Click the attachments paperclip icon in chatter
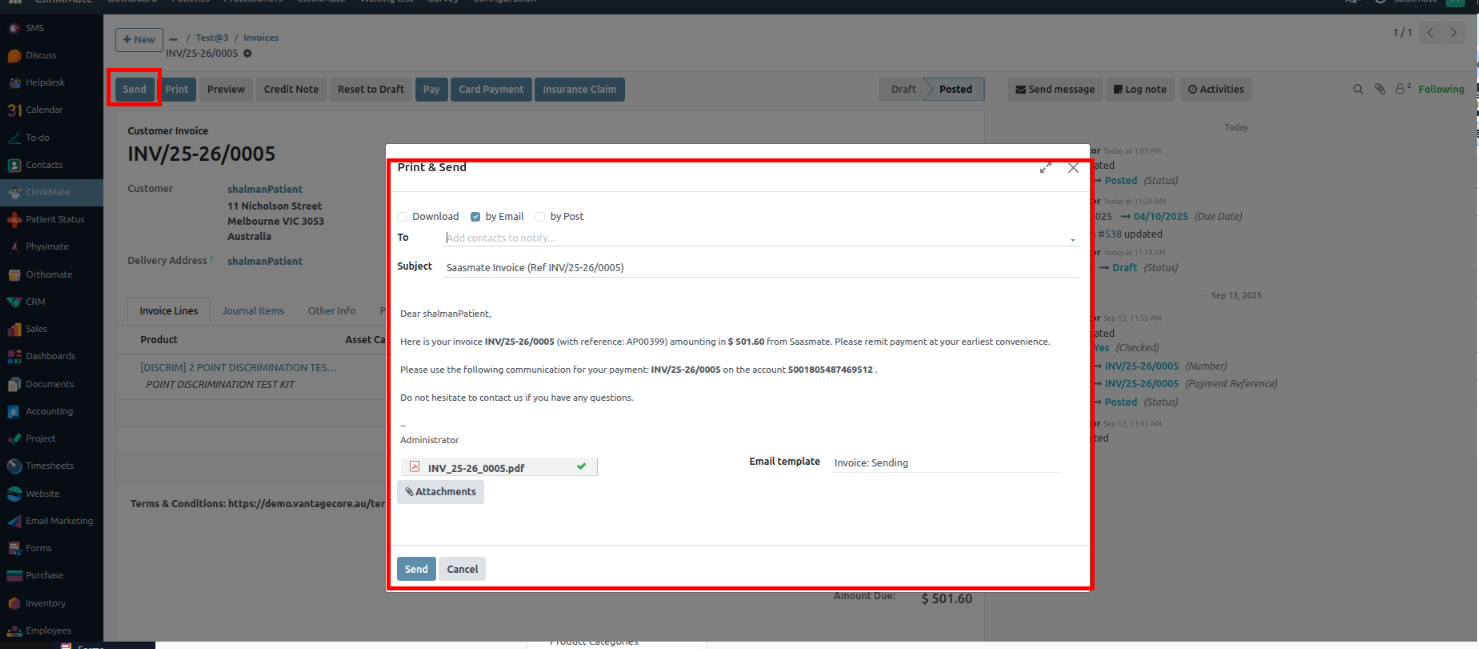This screenshot has height=649, width=1479. coord(1380,89)
